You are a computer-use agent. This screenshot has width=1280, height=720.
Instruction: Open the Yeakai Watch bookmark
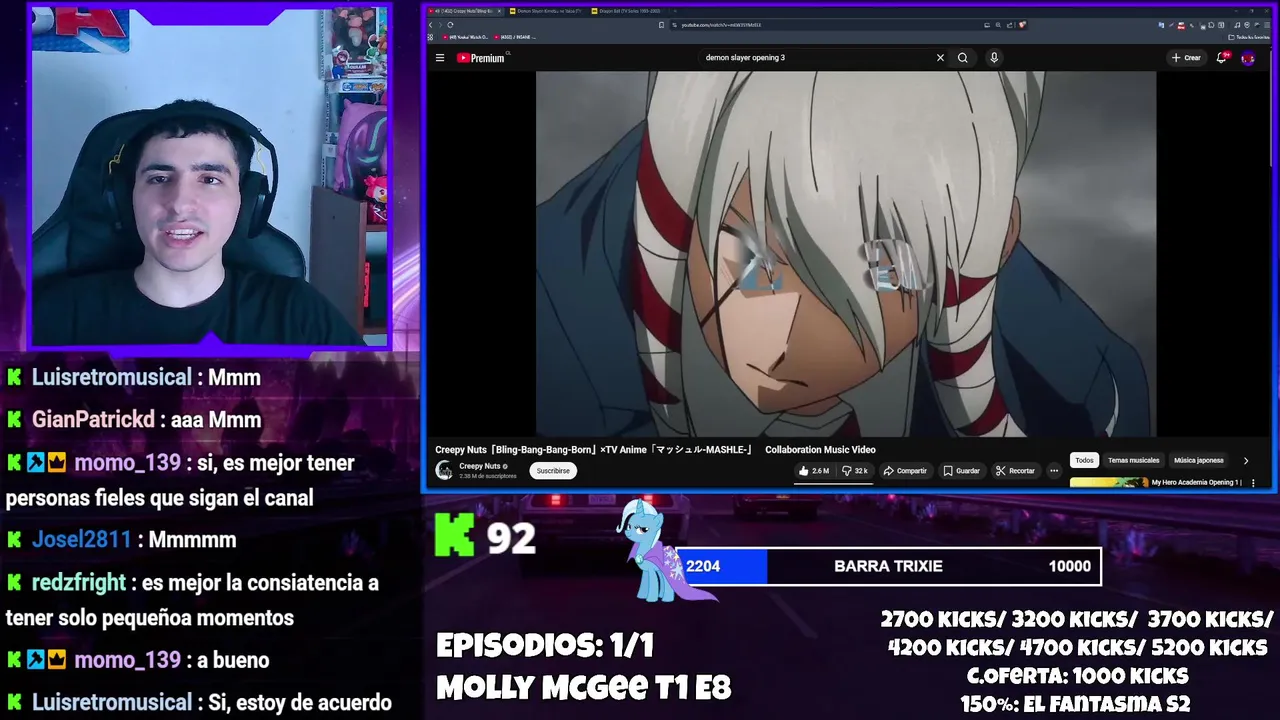[467, 37]
